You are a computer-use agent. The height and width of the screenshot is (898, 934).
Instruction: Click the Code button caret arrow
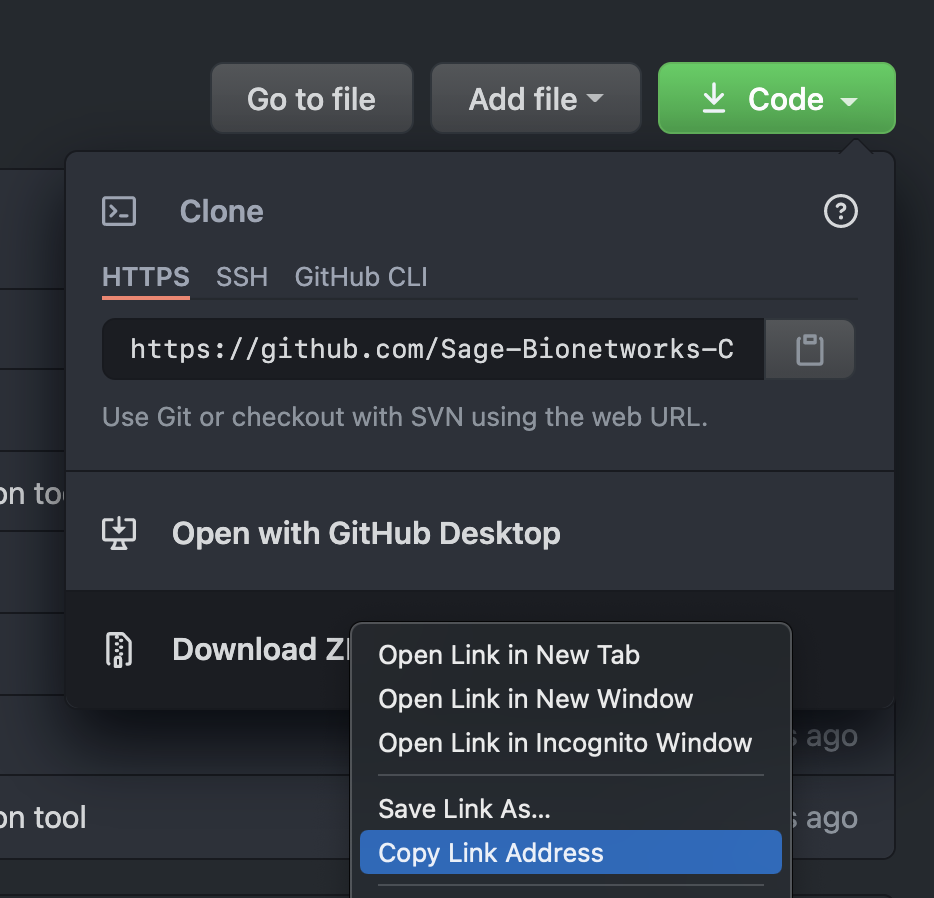click(x=849, y=102)
